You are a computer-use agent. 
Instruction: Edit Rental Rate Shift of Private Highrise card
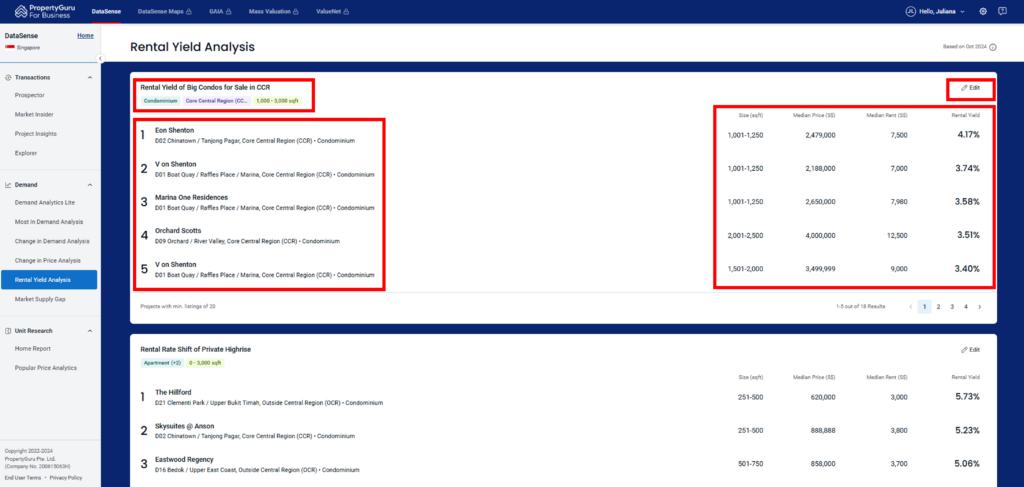[970, 349]
